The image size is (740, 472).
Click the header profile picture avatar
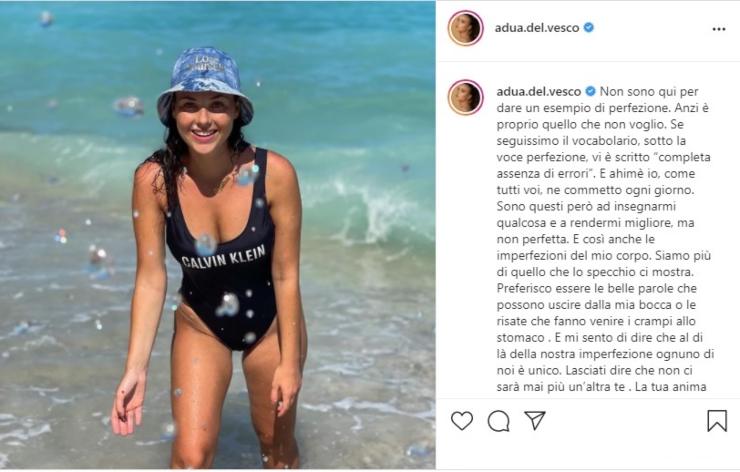[x=465, y=28]
